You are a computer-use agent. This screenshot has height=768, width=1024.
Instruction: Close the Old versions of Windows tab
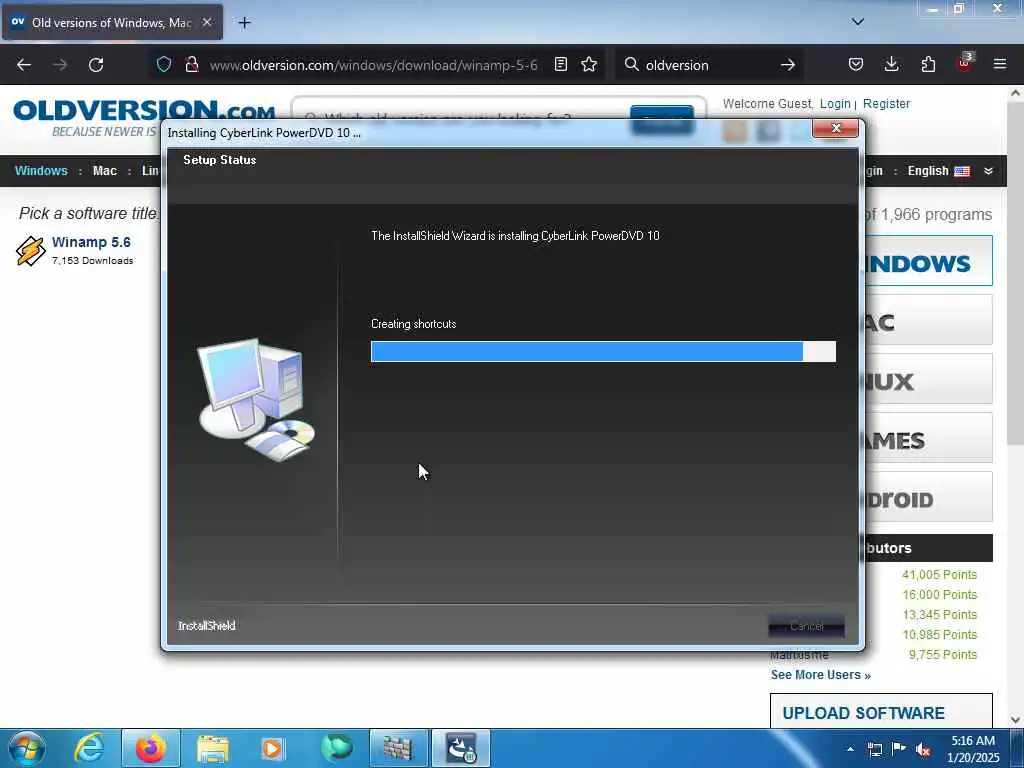click(207, 22)
